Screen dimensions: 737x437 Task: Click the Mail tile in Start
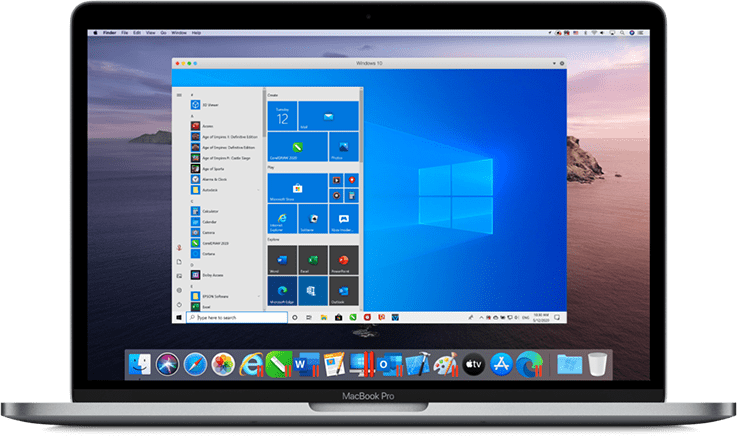tap(328, 116)
